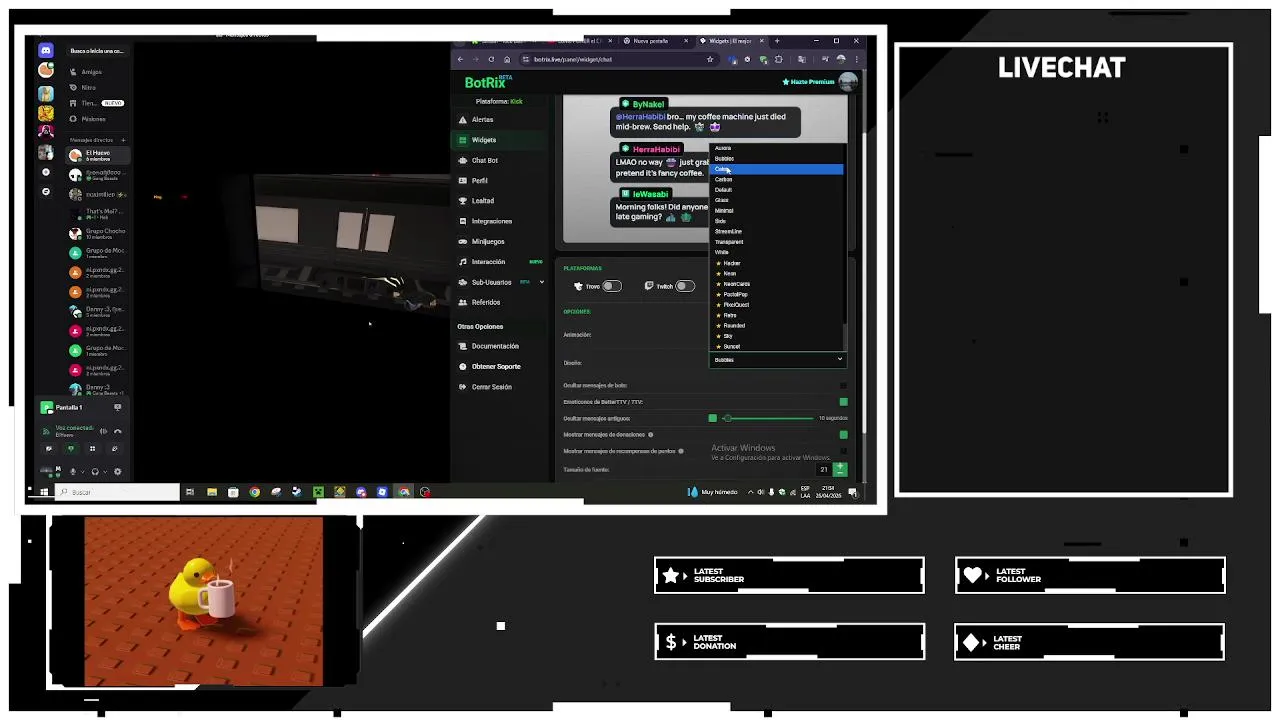This screenshot has height=720, width=1280.
Task: Open microphone options arrow in Discord
Action: tap(81, 472)
